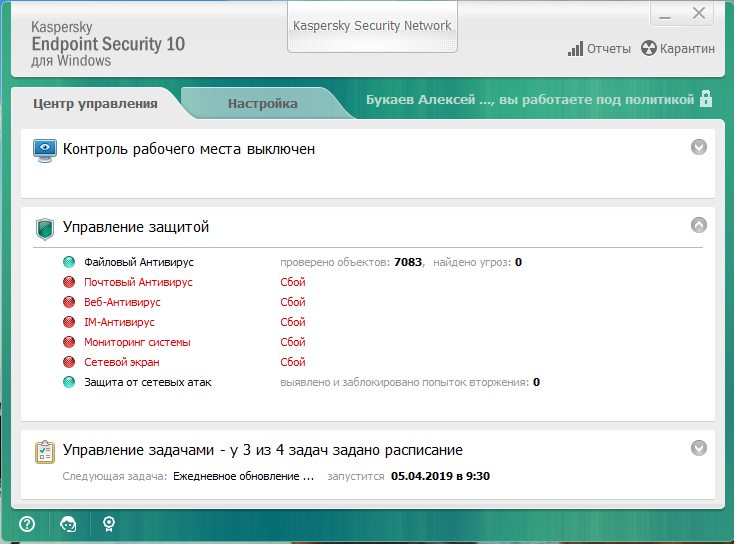
Task: Click the Сетевой экран red status indicator
Action: (x=69, y=362)
